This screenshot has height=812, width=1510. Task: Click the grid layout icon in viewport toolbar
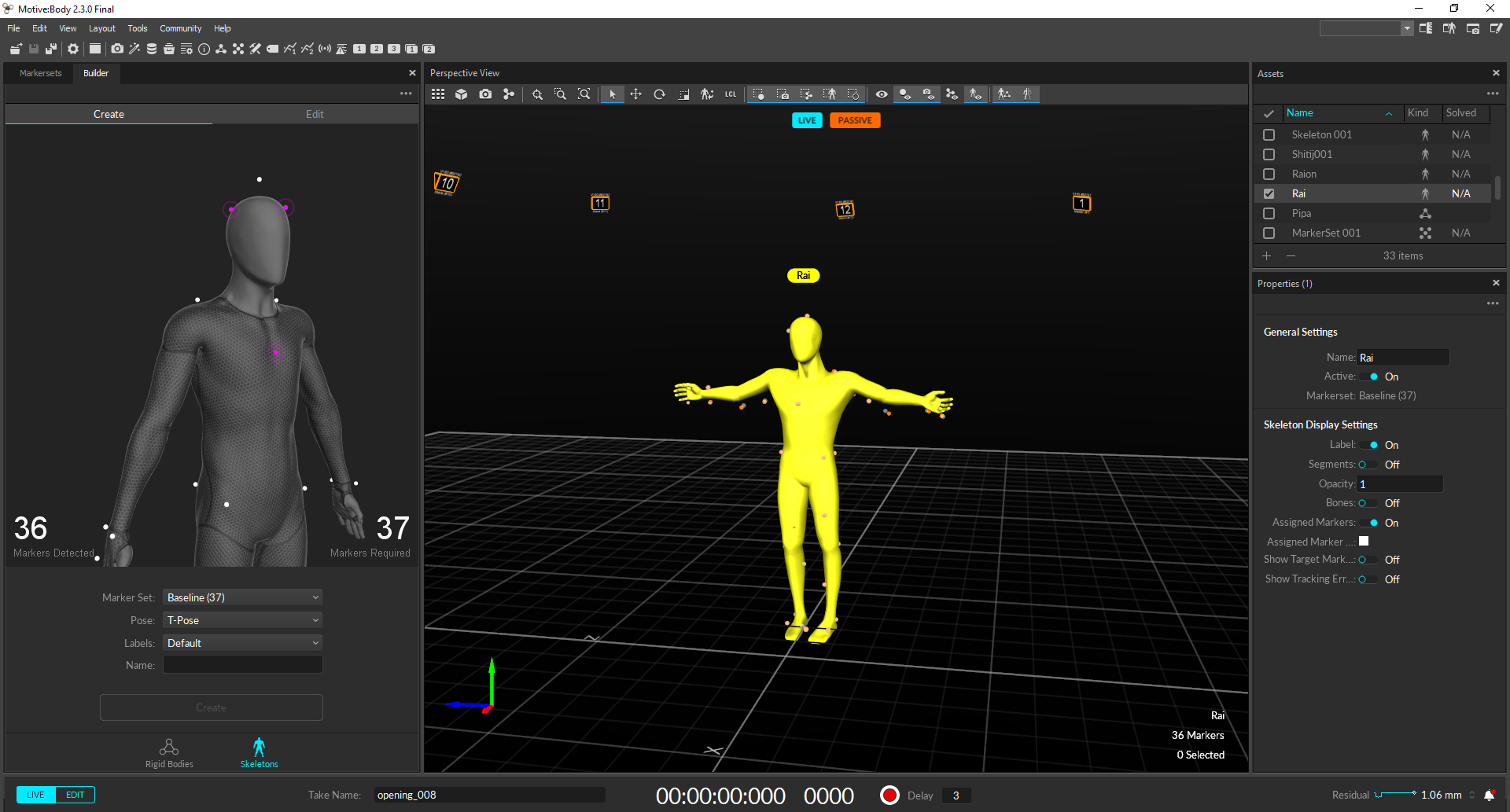pos(438,94)
